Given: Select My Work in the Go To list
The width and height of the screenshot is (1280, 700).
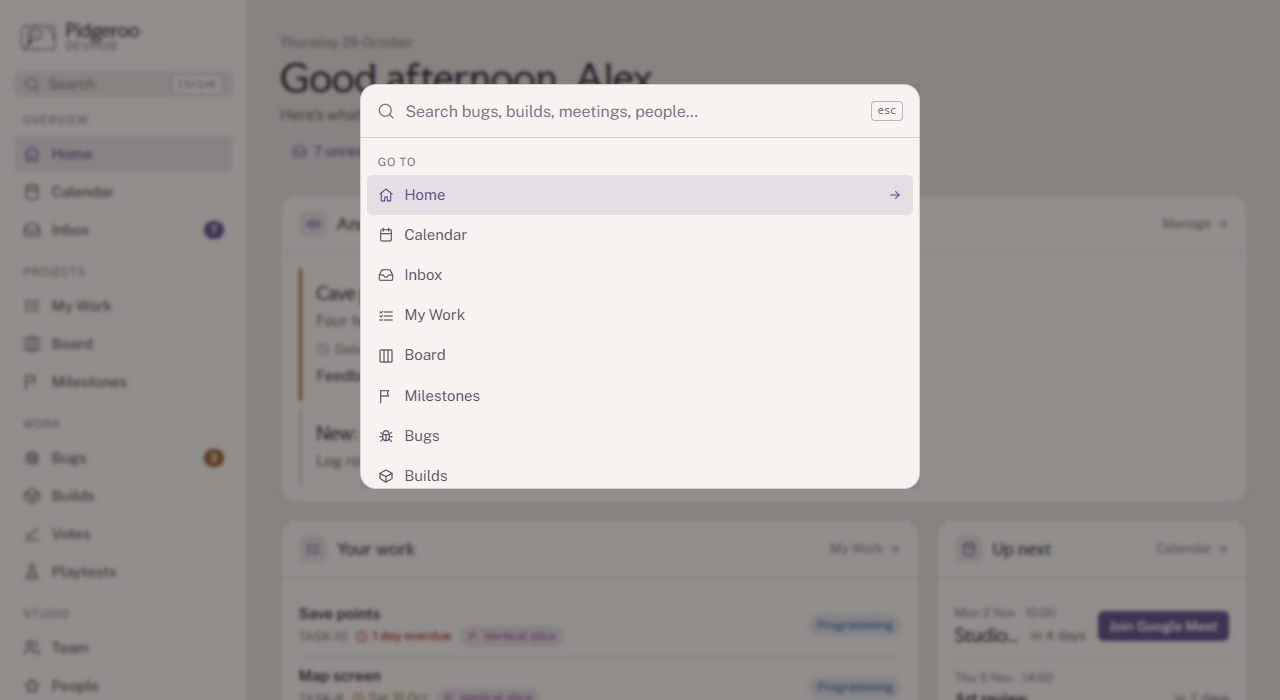Looking at the screenshot, I should 640,315.
